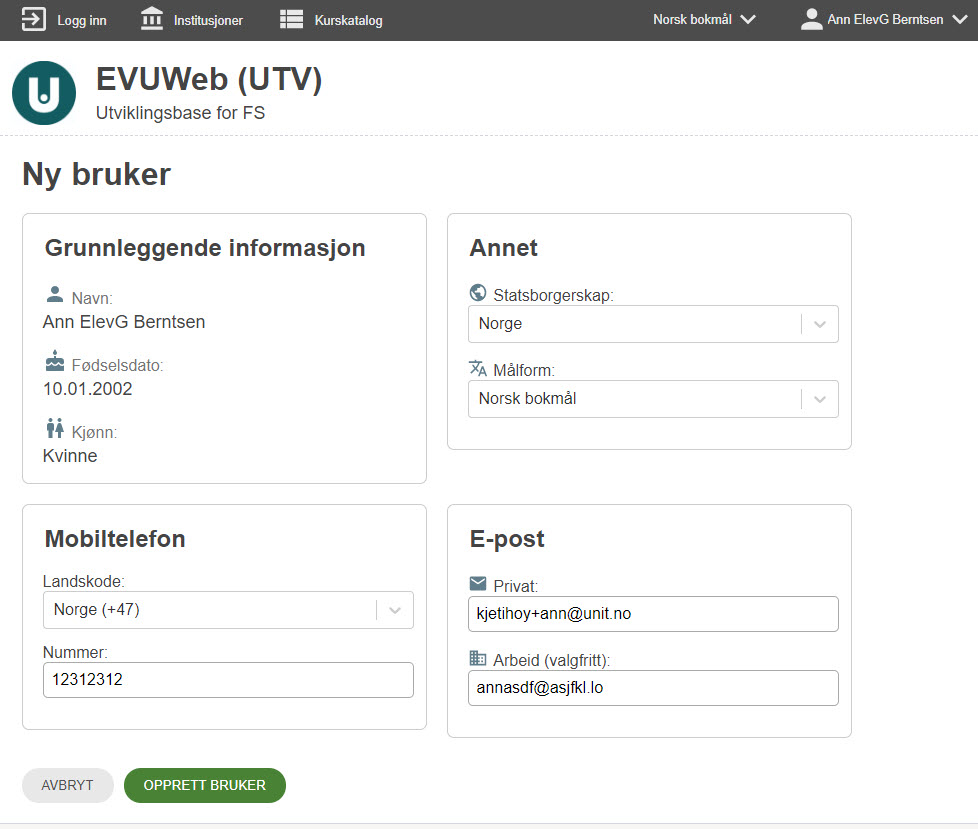This screenshot has width=978, height=829.
Task: Click the EVUWeb round U logo
Action: [44, 93]
